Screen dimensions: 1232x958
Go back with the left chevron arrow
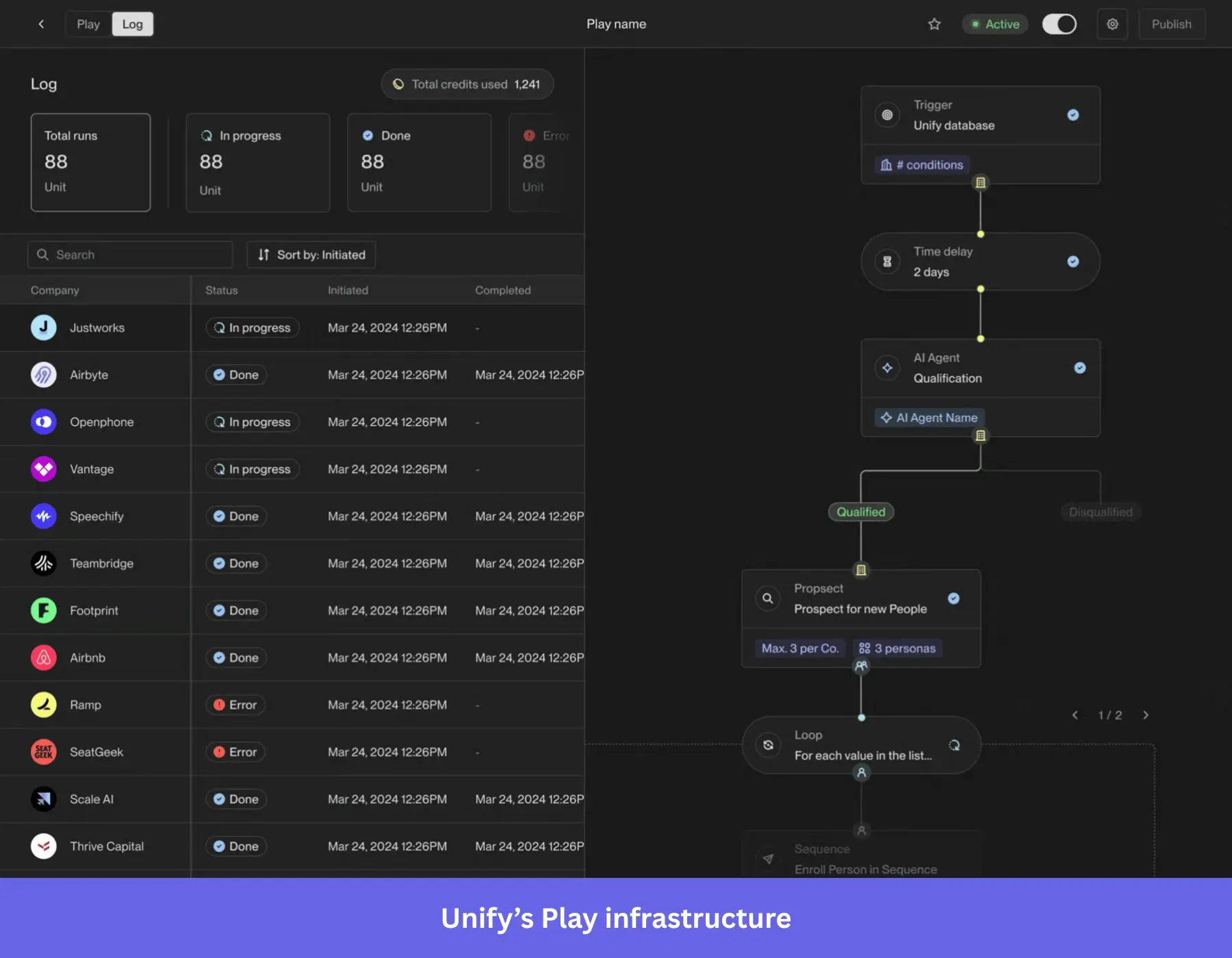click(41, 24)
